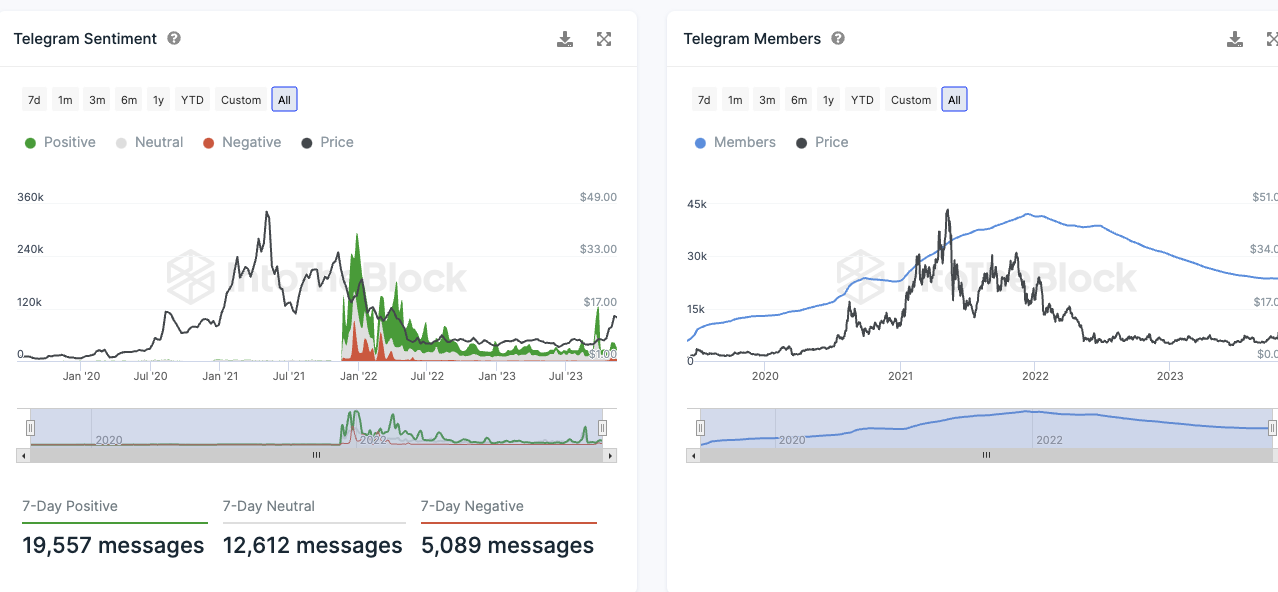The height and width of the screenshot is (592, 1278).
Task: Select YTD range for Telegram Members
Action: (x=862, y=100)
